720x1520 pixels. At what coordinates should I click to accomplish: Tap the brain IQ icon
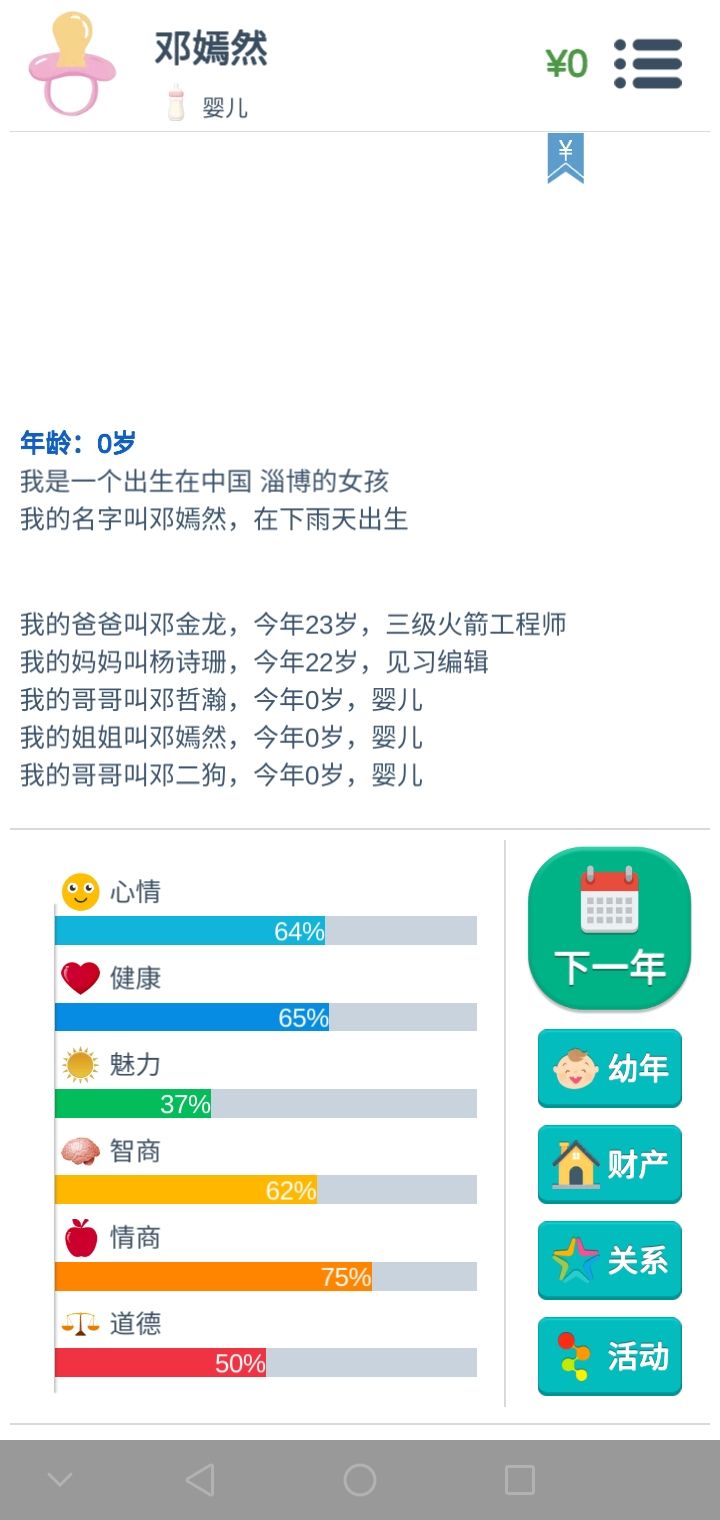tap(80, 1152)
